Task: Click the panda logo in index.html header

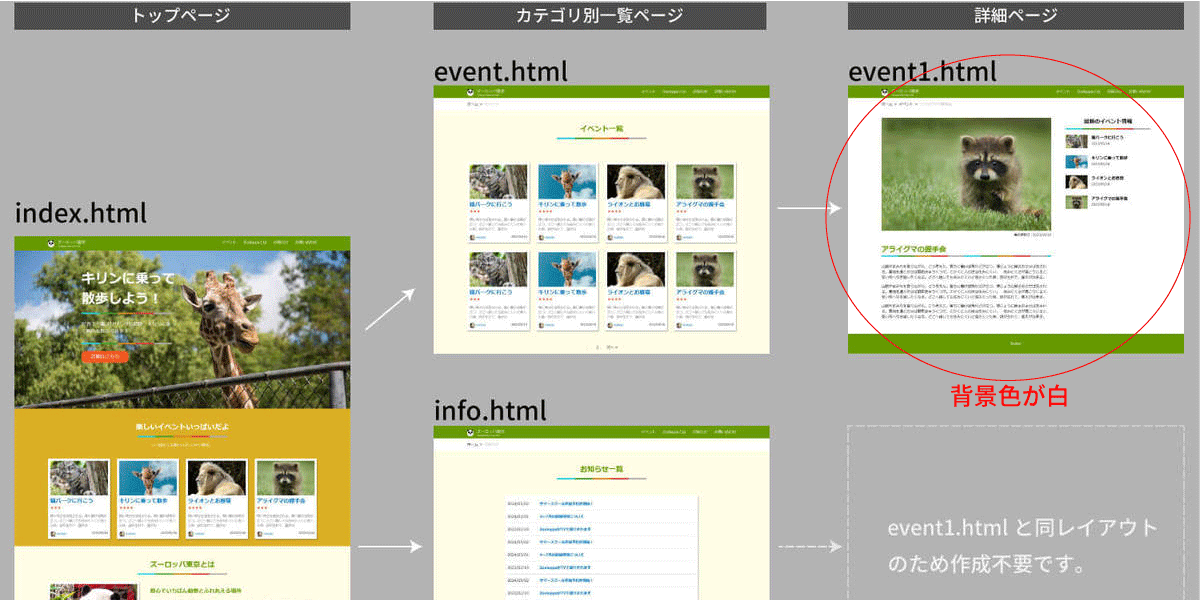Action: [x=51, y=243]
